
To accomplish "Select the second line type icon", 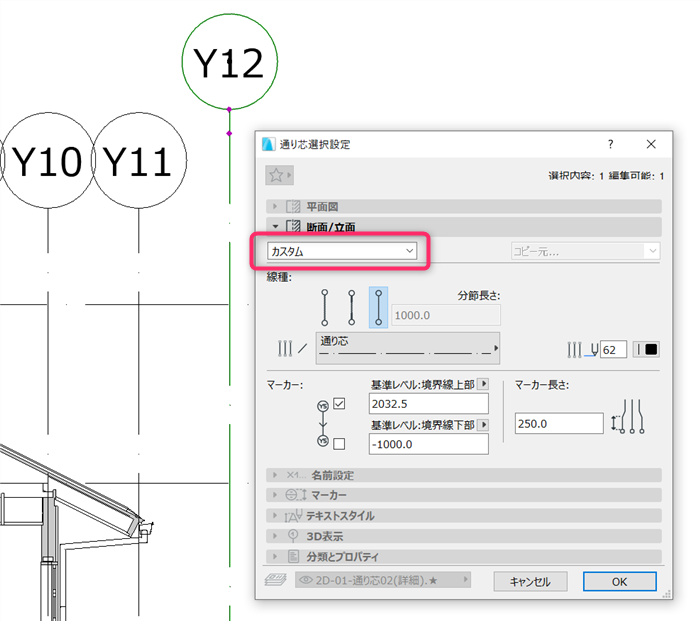I will tap(352, 308).
